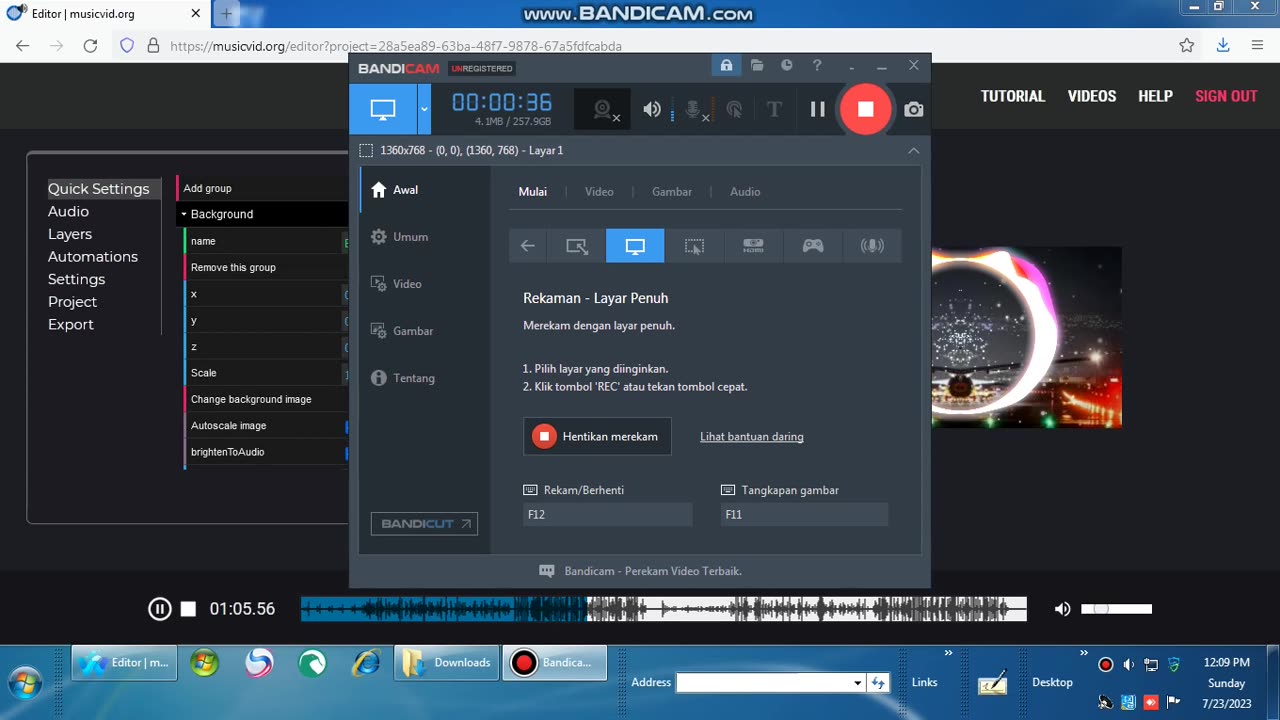Seek in the audio waveform timeline
The height and width of the screenshot is (720, 1280).
click(664, 609)
